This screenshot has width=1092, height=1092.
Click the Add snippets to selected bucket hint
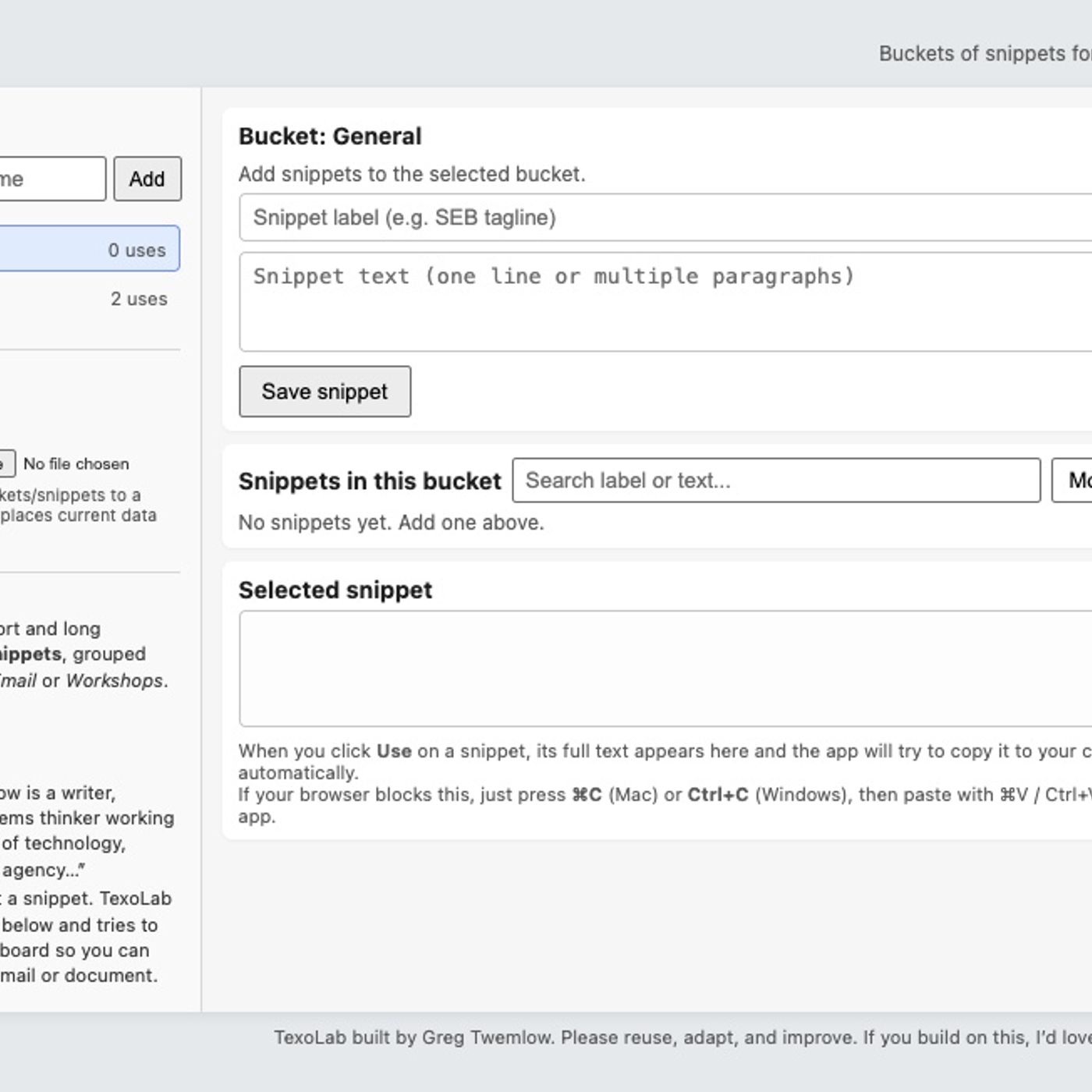click(x=412, y=174)
